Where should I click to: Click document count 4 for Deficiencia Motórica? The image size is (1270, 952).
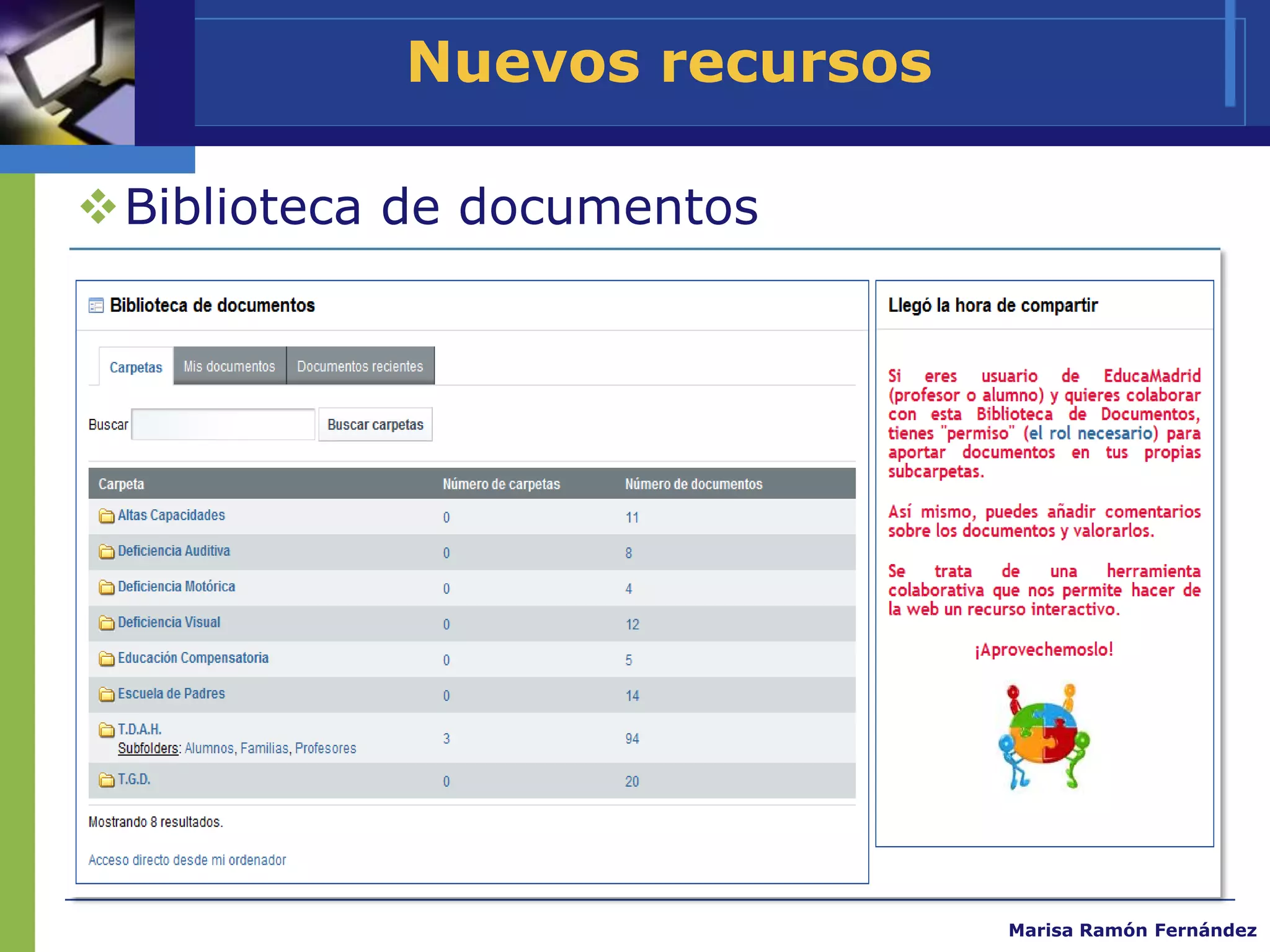629,589
